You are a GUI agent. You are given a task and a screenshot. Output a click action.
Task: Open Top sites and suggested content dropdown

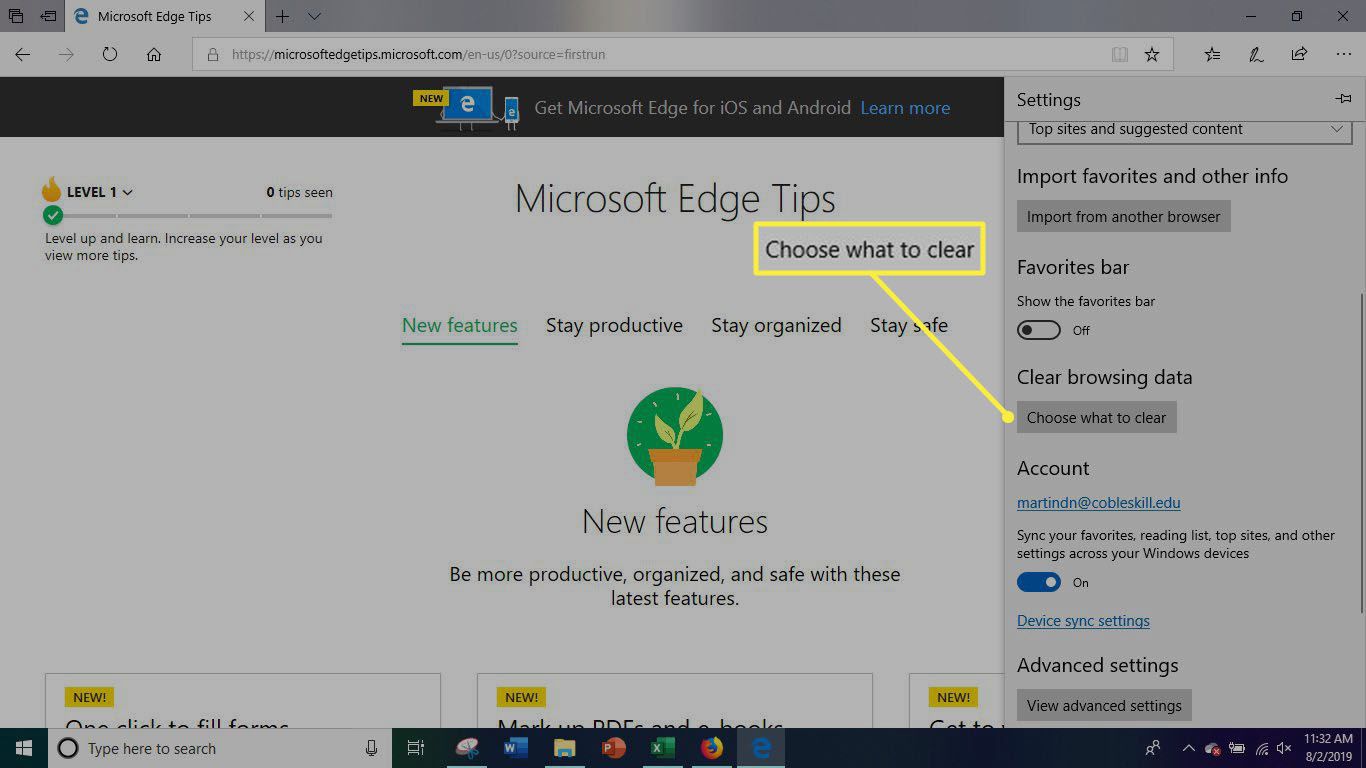tap(1185, 129)
